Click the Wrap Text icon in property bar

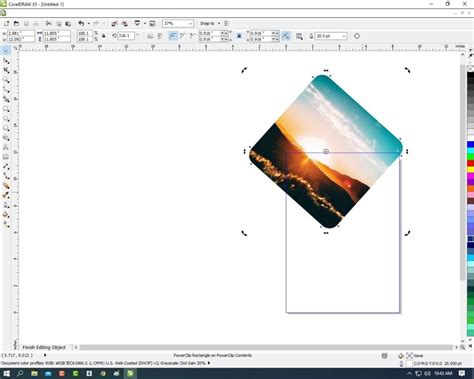coord(299,36)
